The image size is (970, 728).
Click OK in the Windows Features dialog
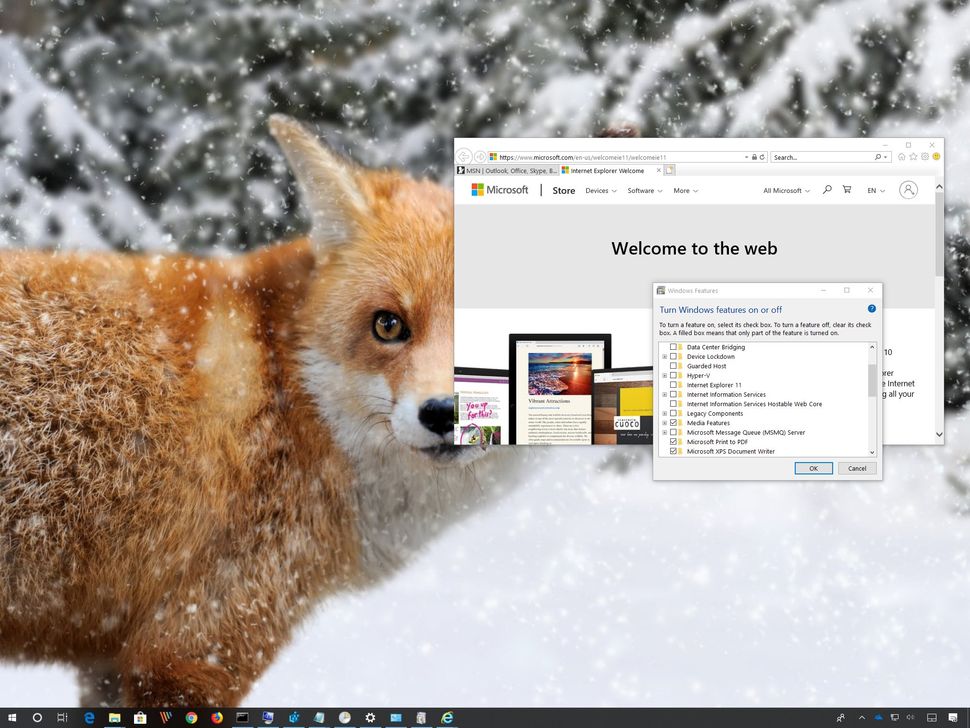[x=813, y=468]
